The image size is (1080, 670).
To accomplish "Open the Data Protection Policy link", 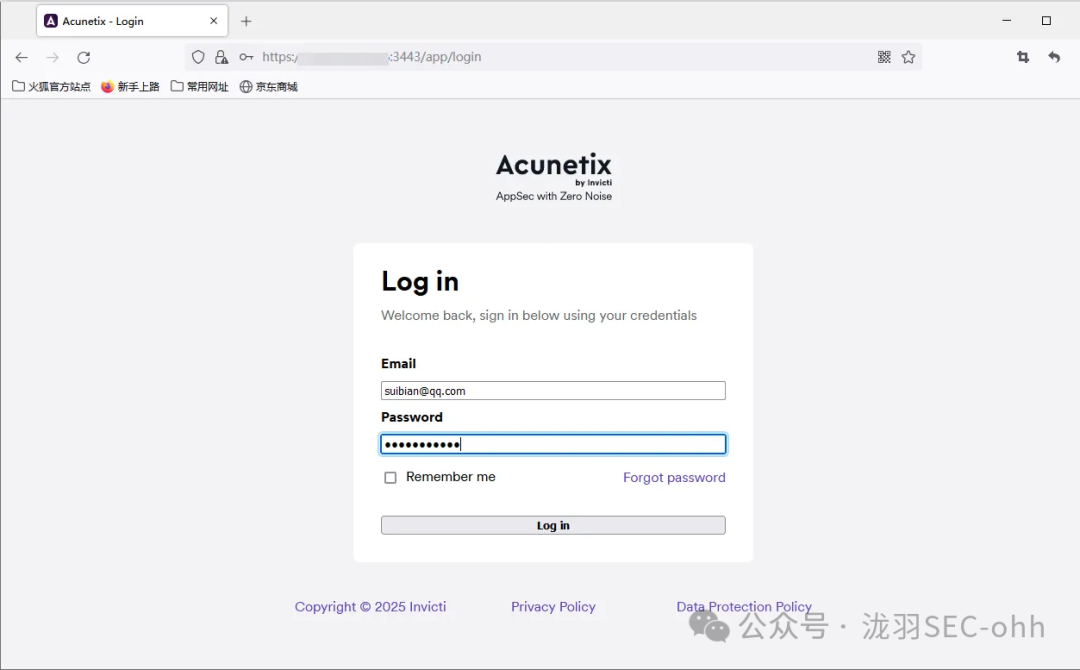I will point(744,607).
